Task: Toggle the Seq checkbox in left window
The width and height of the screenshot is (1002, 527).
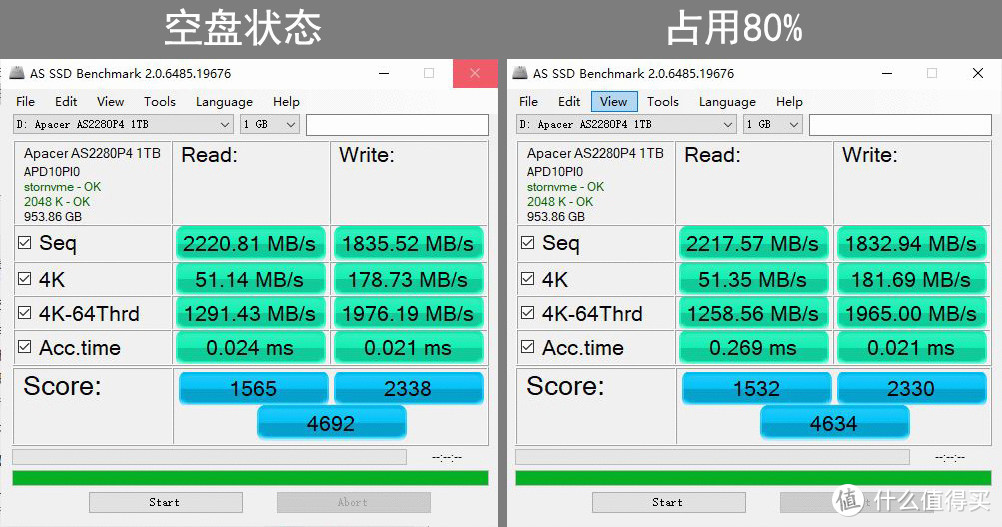Action: tap(24, 243)
